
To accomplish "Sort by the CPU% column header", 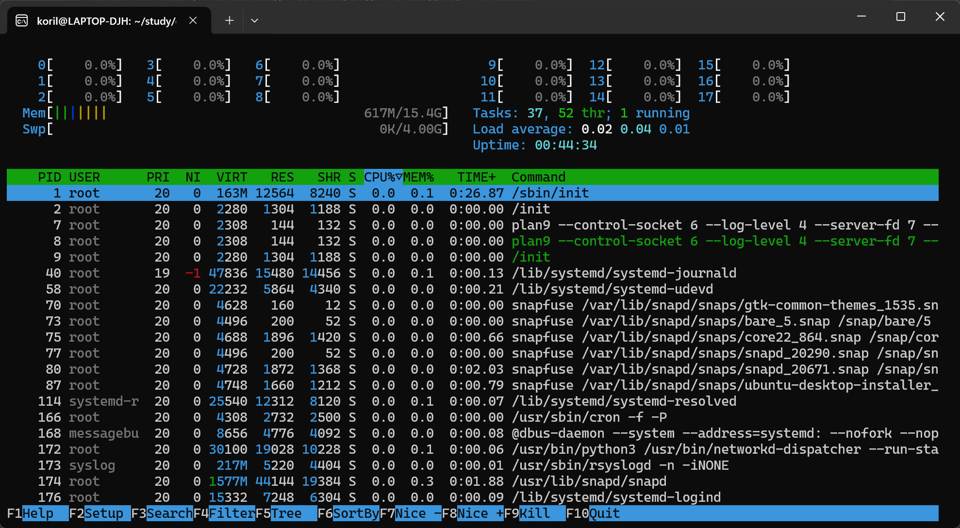I will coord(381,177).
